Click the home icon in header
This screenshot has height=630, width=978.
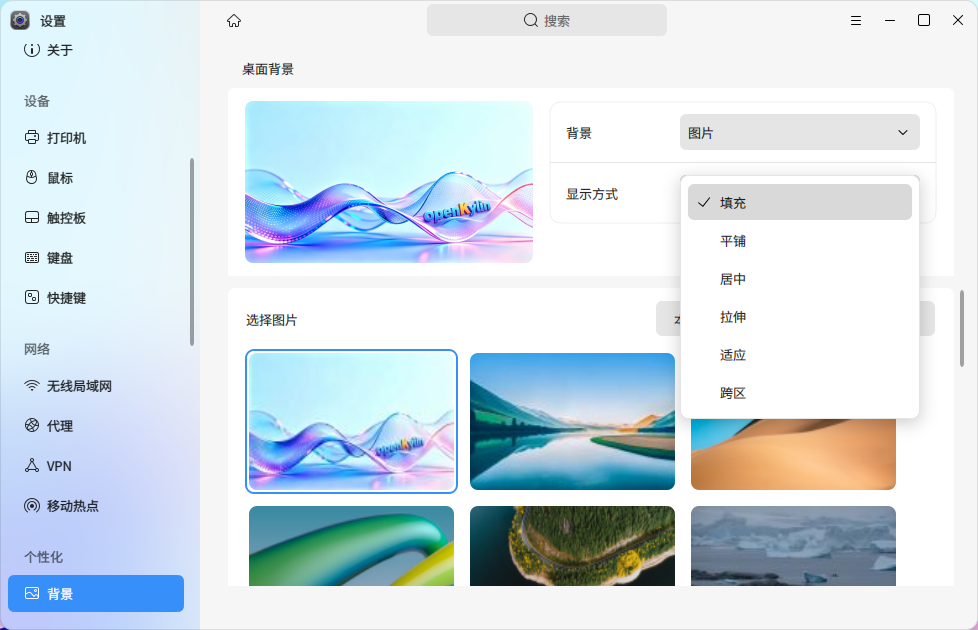234,21
